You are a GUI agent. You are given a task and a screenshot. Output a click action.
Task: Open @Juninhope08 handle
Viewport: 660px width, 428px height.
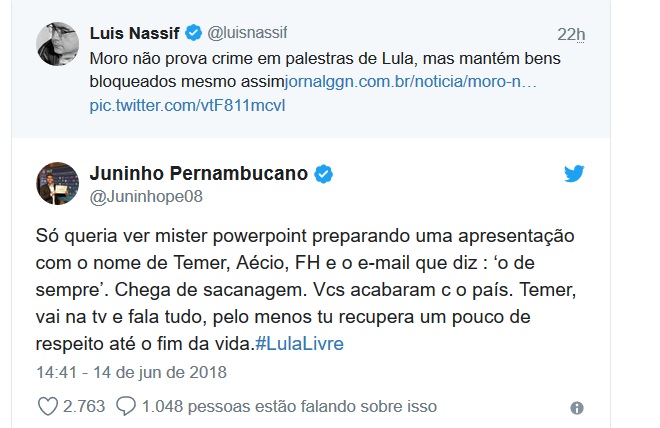coord(146,197)
